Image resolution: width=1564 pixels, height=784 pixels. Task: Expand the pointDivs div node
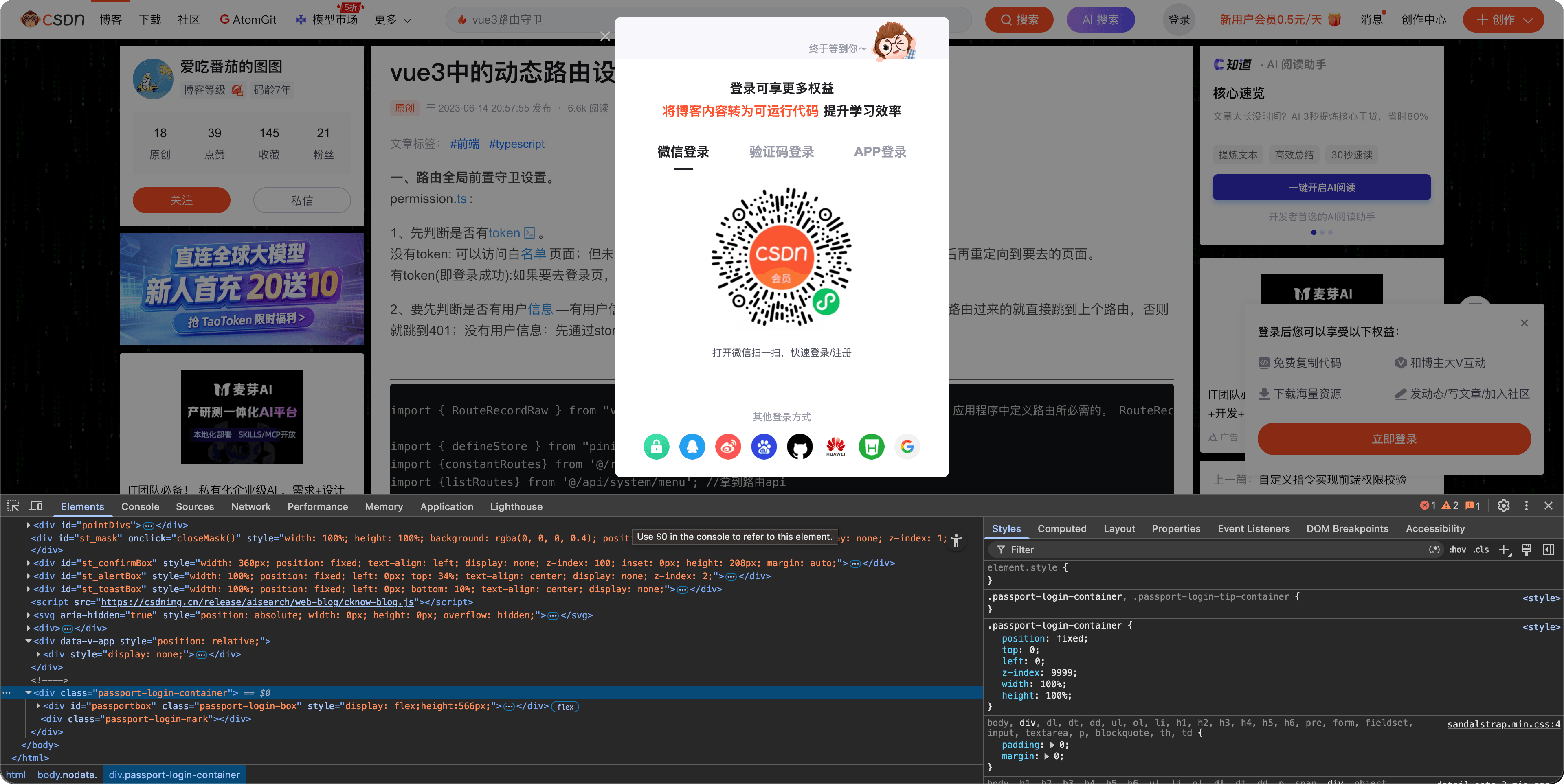click(x=28, y=525)
